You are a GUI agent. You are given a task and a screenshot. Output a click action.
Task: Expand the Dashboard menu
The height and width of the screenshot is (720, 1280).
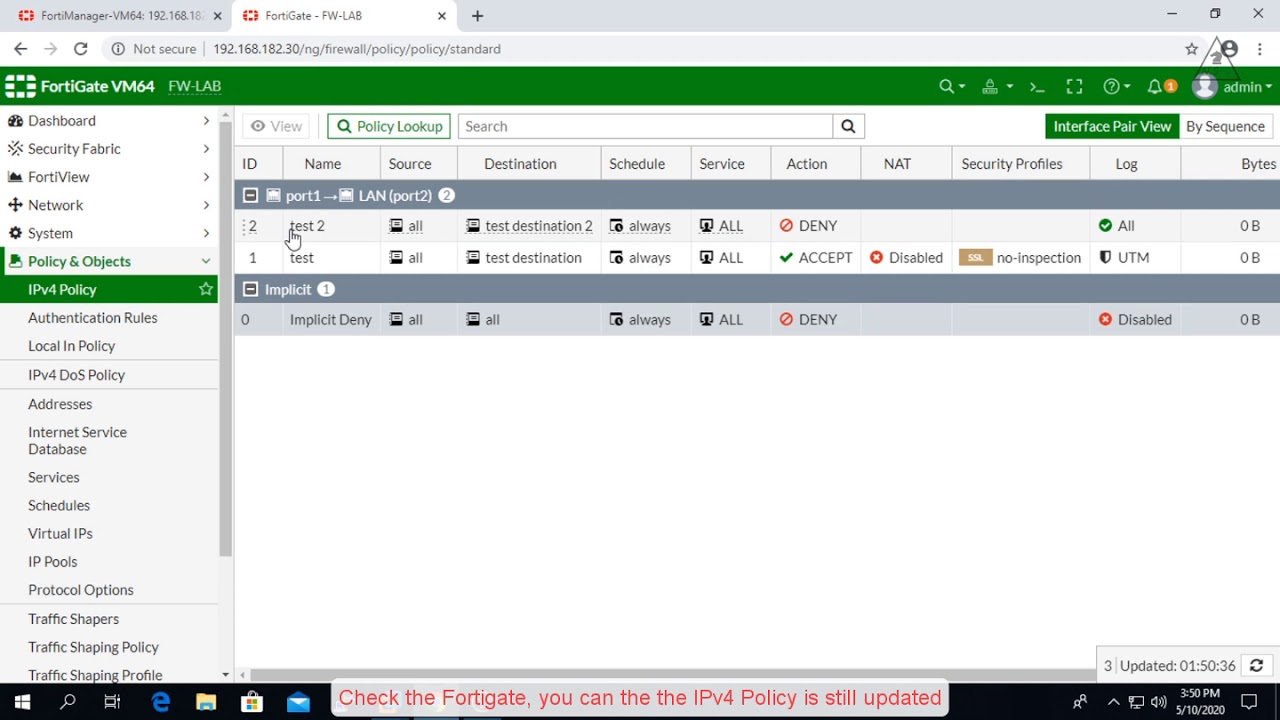tap(109, 121)
